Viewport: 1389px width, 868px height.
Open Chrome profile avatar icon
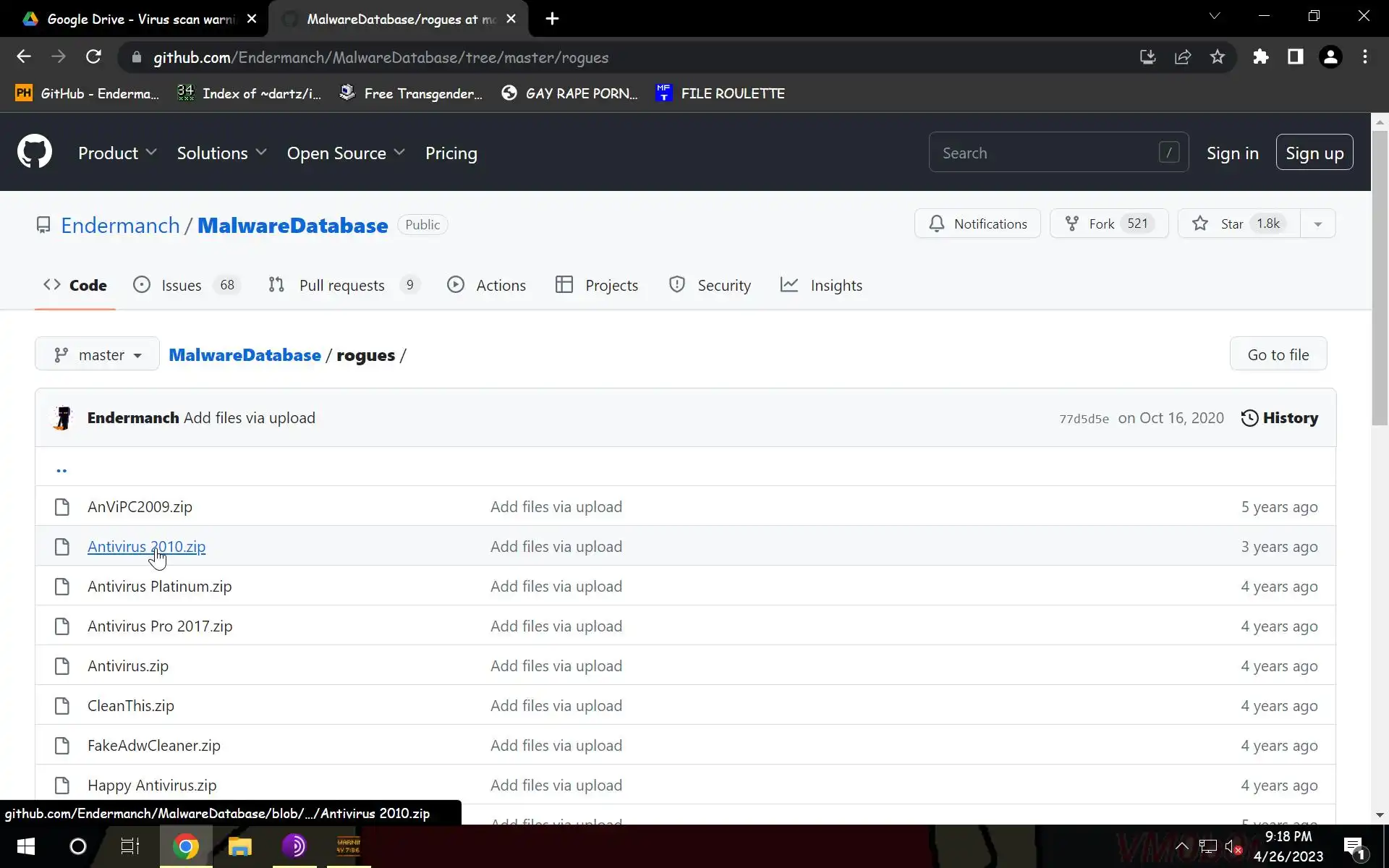pos(1330,57)
